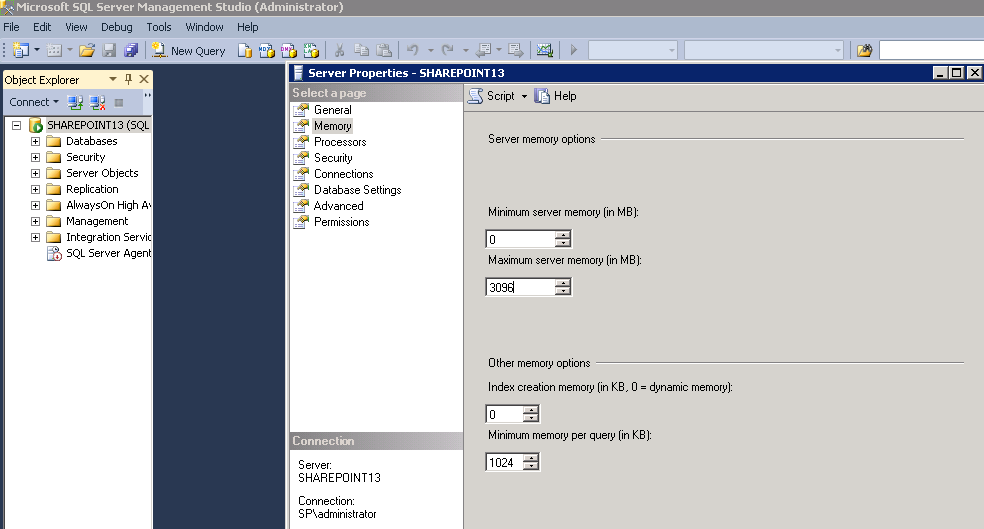Open the Open File folder icon
This screenshot has width=984, height=529.
click(87, 50)
